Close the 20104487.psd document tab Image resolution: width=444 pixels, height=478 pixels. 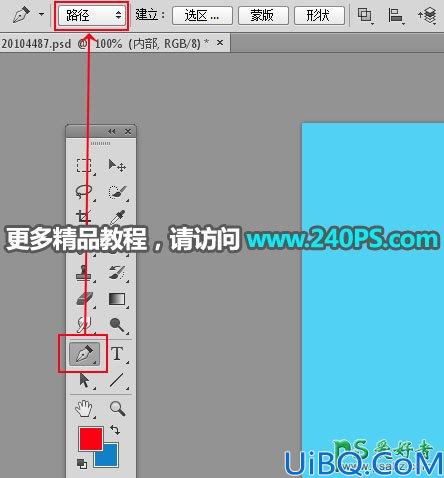[x=220, y=43]
